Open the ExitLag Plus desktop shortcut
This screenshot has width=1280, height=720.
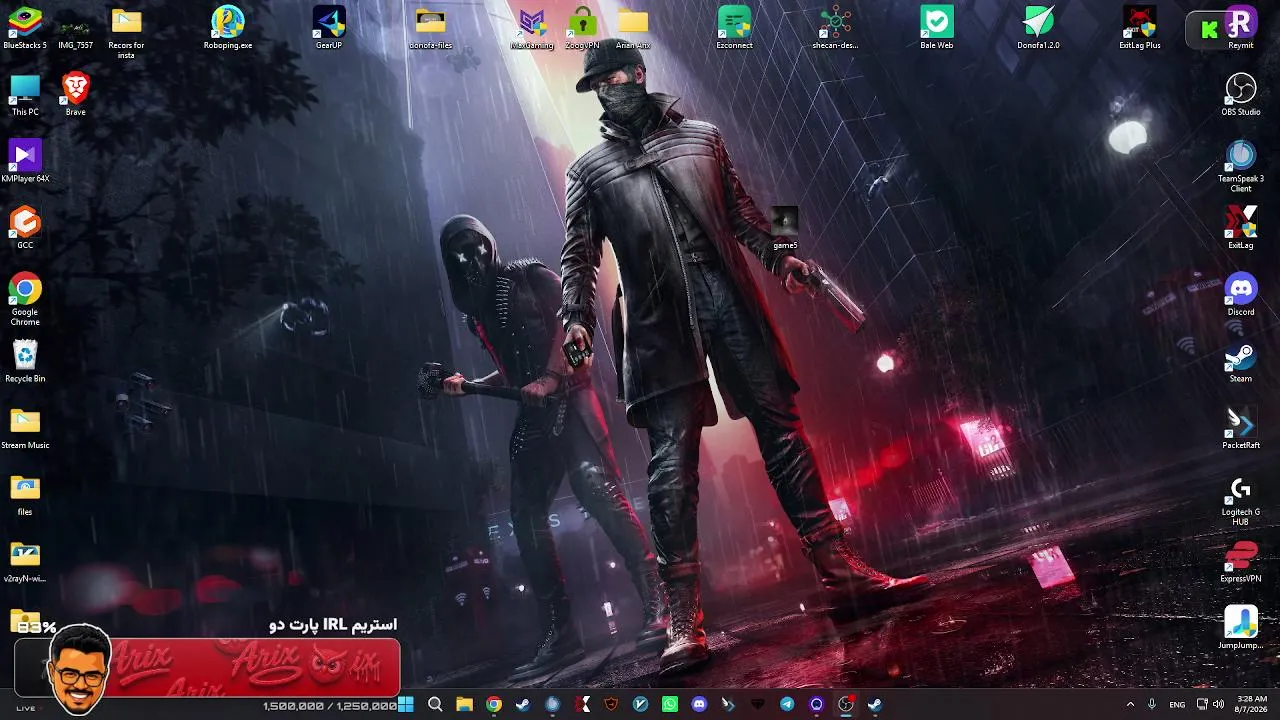(1140, 27)
